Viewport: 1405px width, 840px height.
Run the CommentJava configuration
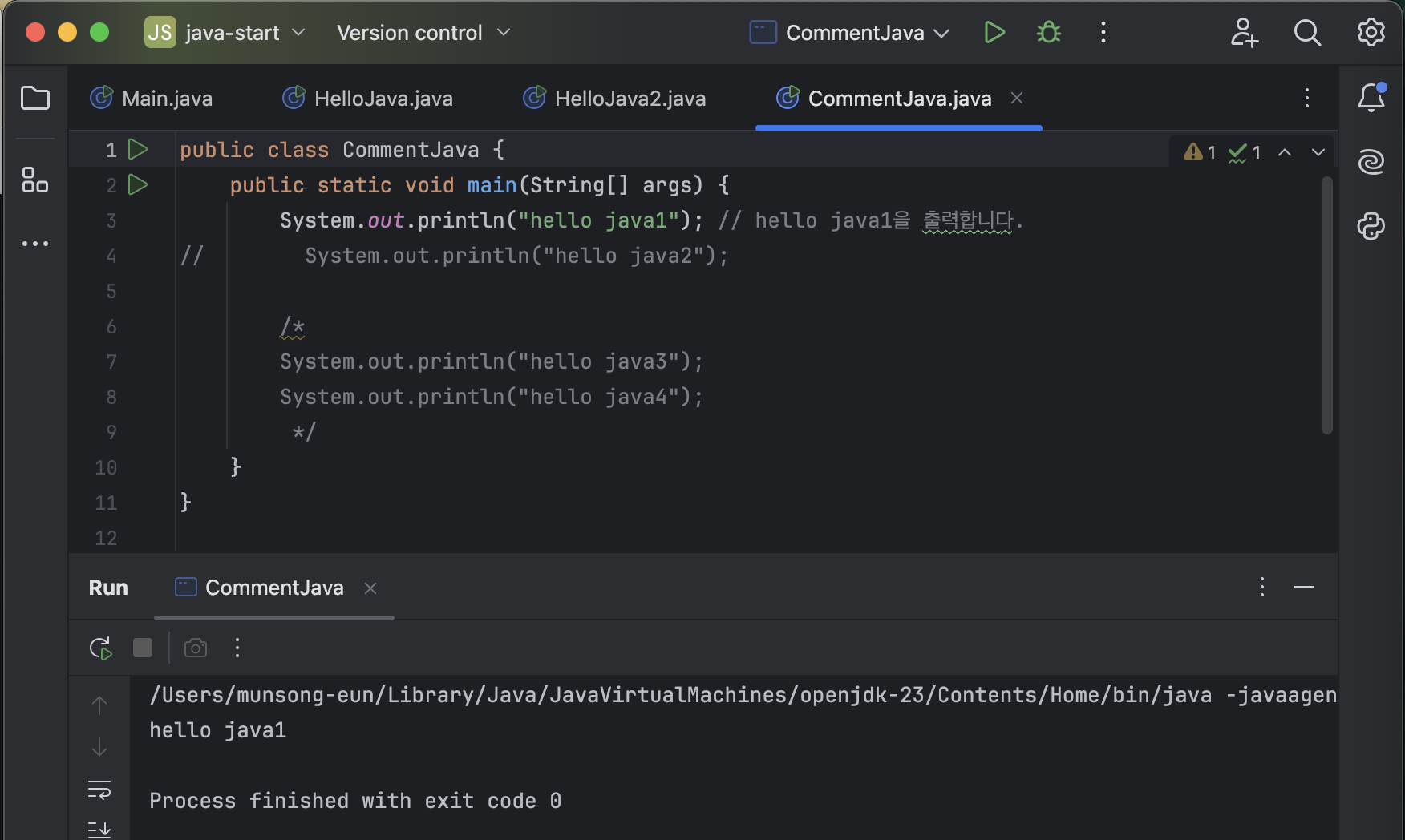pos(994,33)
